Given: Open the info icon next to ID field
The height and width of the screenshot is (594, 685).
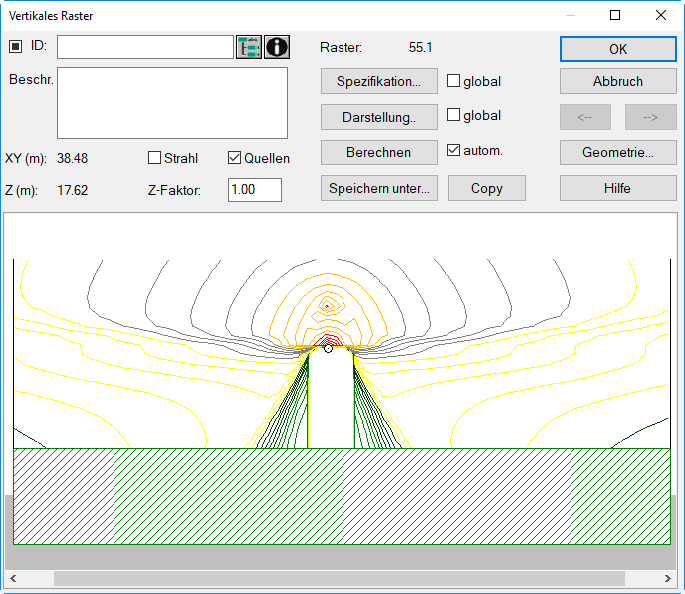Looking at the screenshot, I should click(x=277, y=47).
